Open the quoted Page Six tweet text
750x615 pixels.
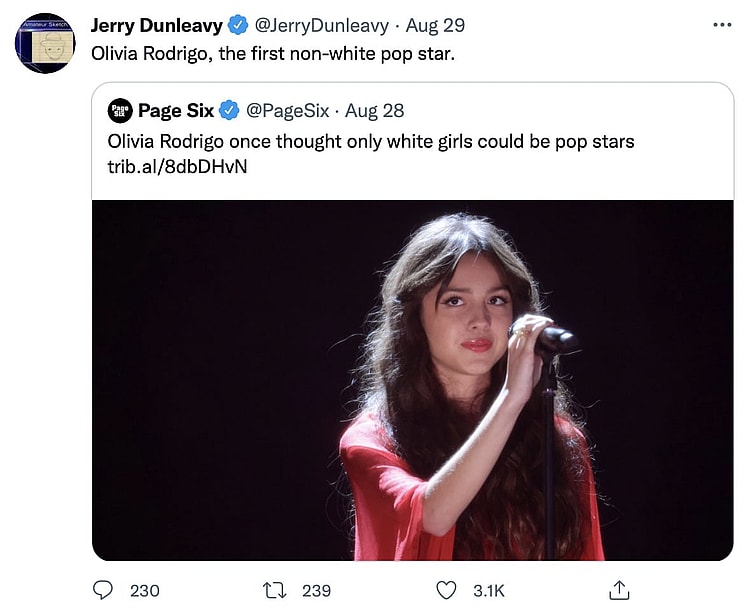tap(370, 141)
